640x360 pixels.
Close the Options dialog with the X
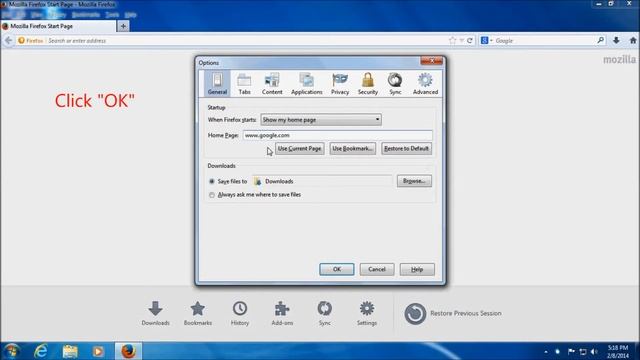pos(431,61)
